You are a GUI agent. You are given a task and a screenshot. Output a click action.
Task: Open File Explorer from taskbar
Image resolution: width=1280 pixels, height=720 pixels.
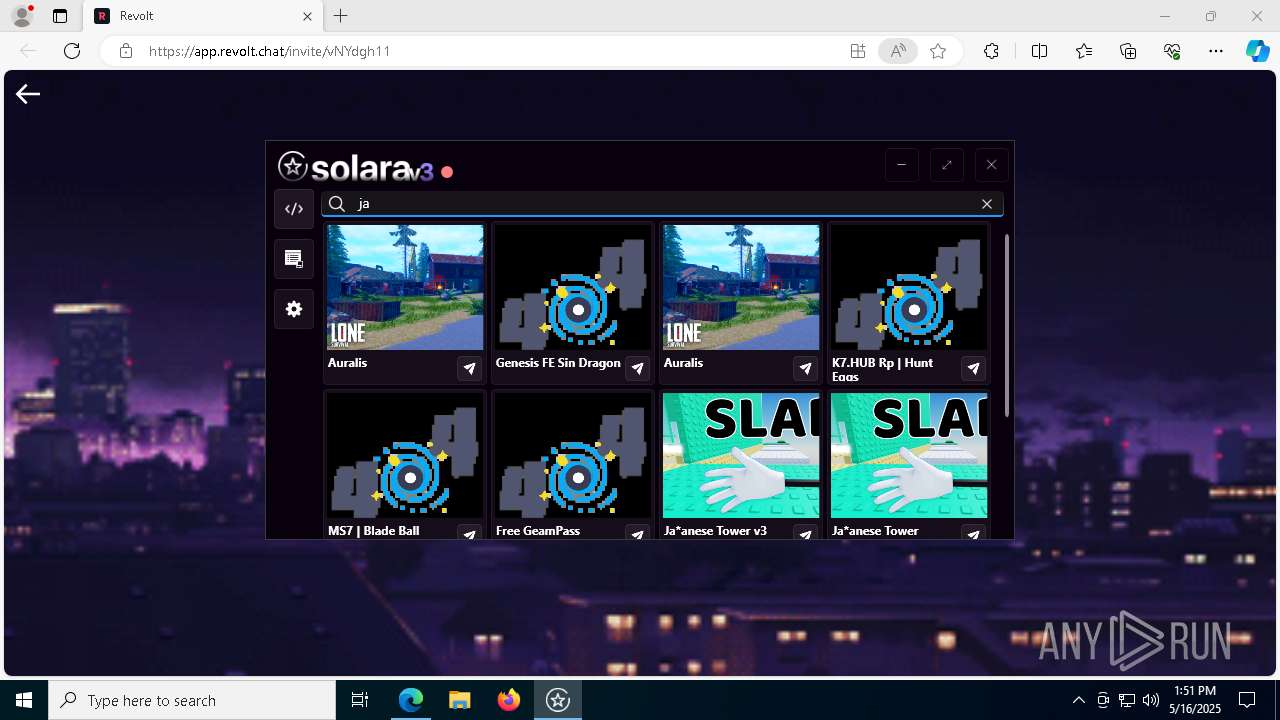click(x=459, y=700)
